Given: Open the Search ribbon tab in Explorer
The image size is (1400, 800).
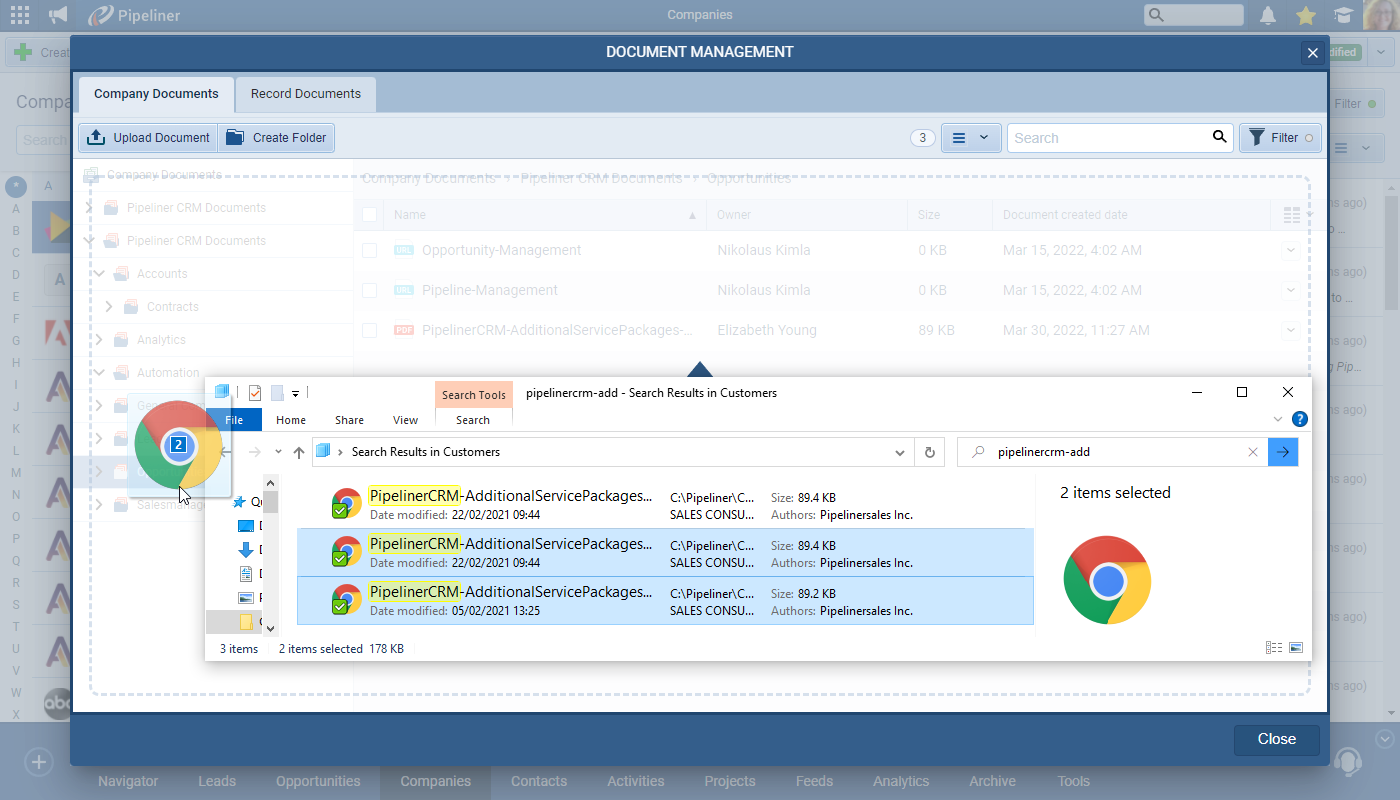Looking at the screenshot, I should (x=473, y=420).
